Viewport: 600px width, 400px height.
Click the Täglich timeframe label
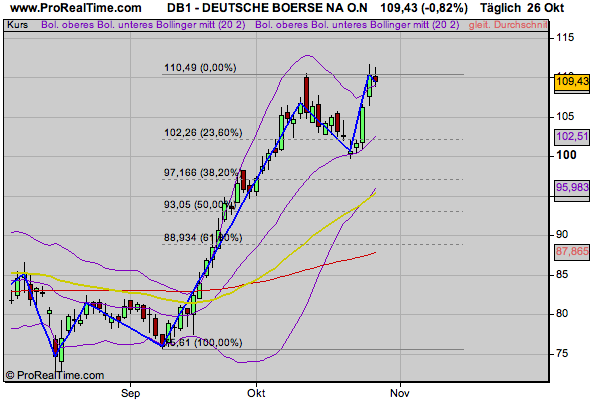(501, 8)
